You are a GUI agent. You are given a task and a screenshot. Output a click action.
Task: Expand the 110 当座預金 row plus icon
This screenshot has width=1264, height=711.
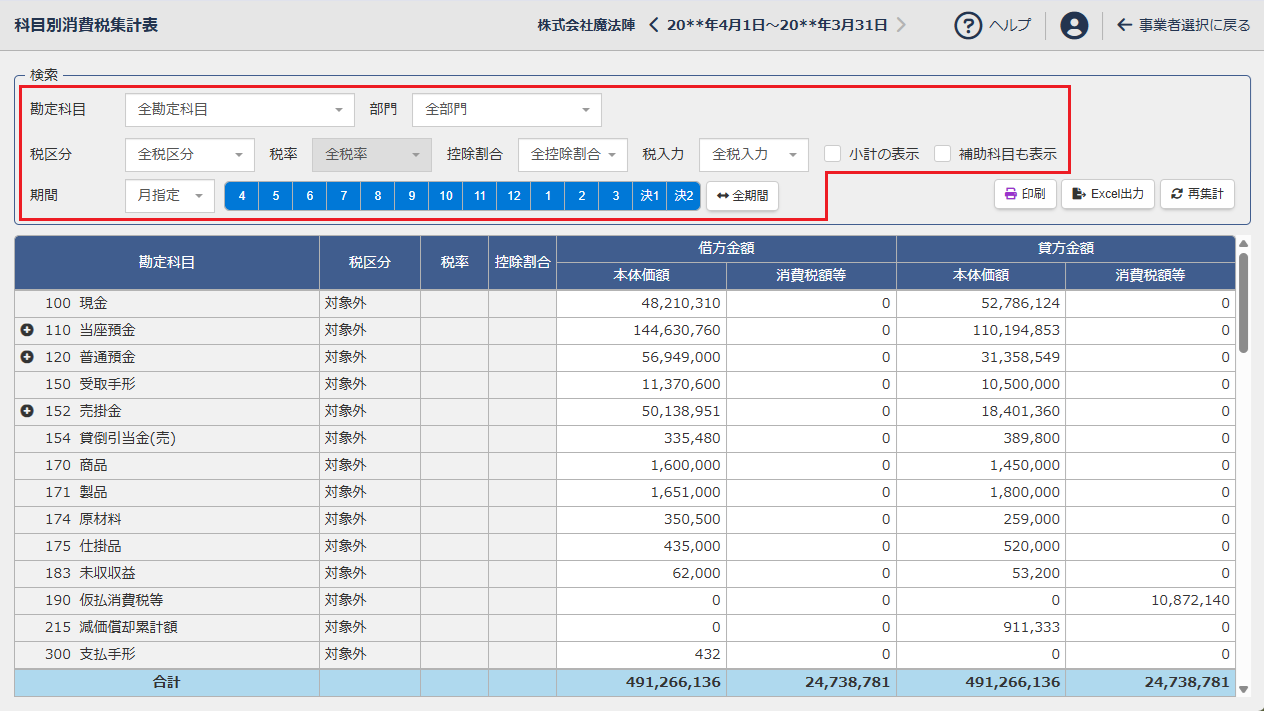coord(27,330)
